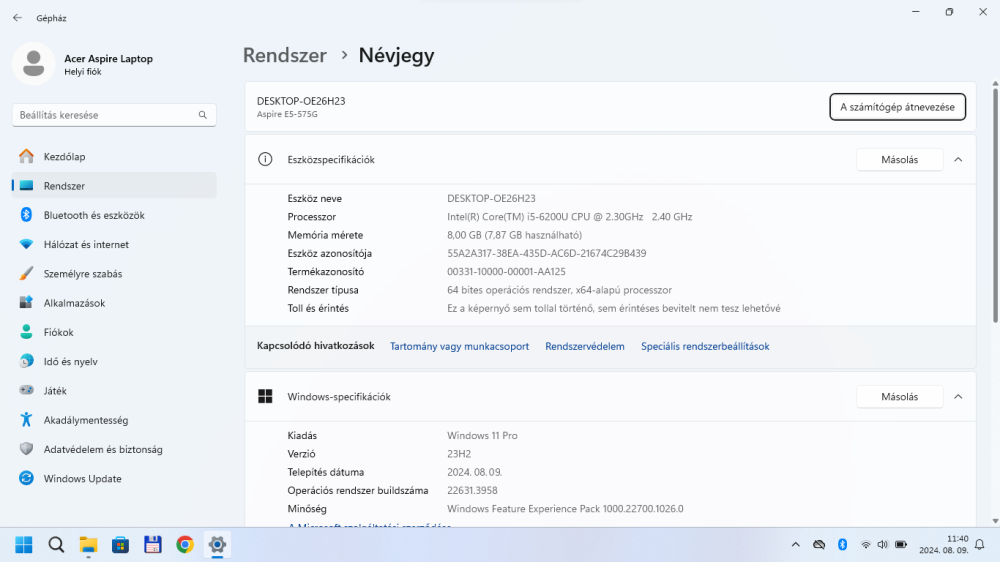Viewport: 1000px width, 562px height.
Task: Show hidden system tray icons
Action: coord(795,545)
